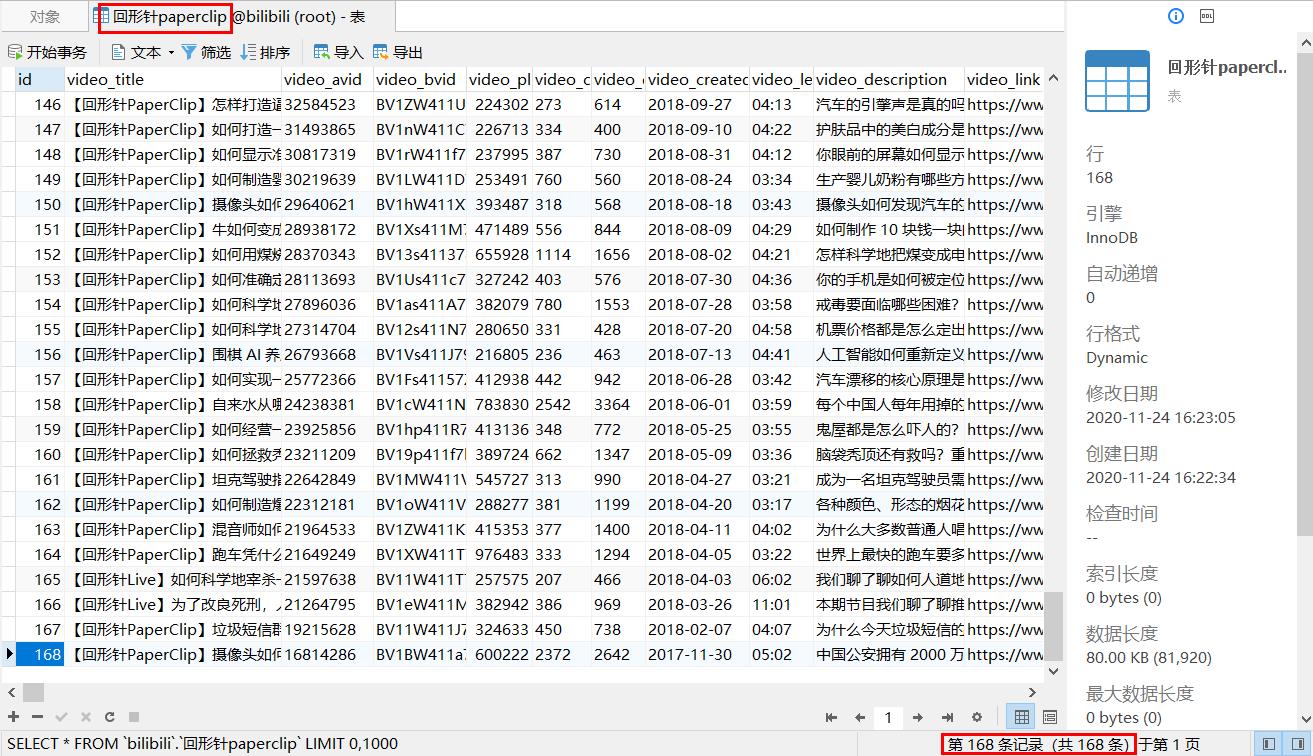This screenshot has height=756, width=1313.
Task: Switch to grid view
Action: click(x=1021, y=717)
